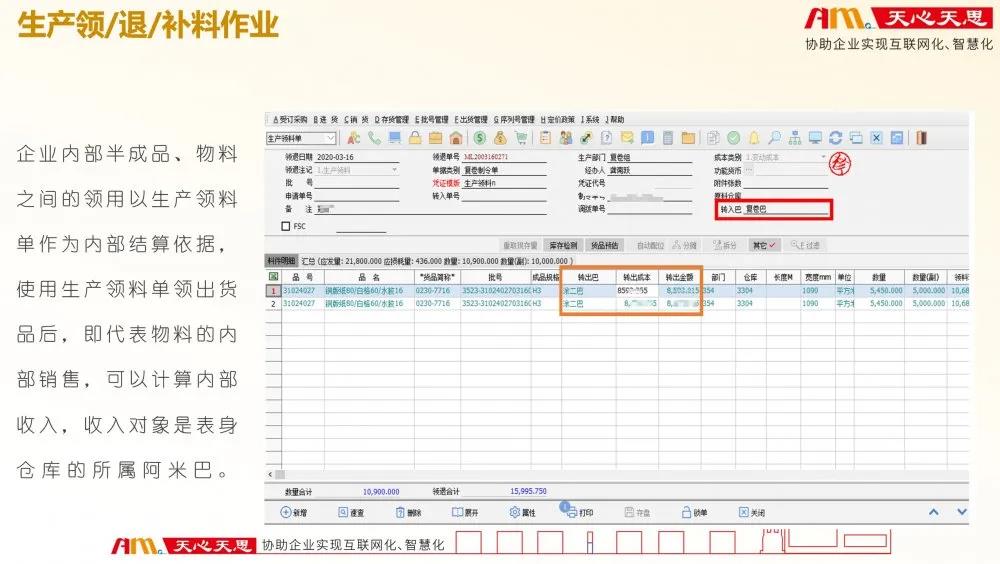Click the 申请单号 input field
Screen dimensions: 1000x564
(357, 196)
